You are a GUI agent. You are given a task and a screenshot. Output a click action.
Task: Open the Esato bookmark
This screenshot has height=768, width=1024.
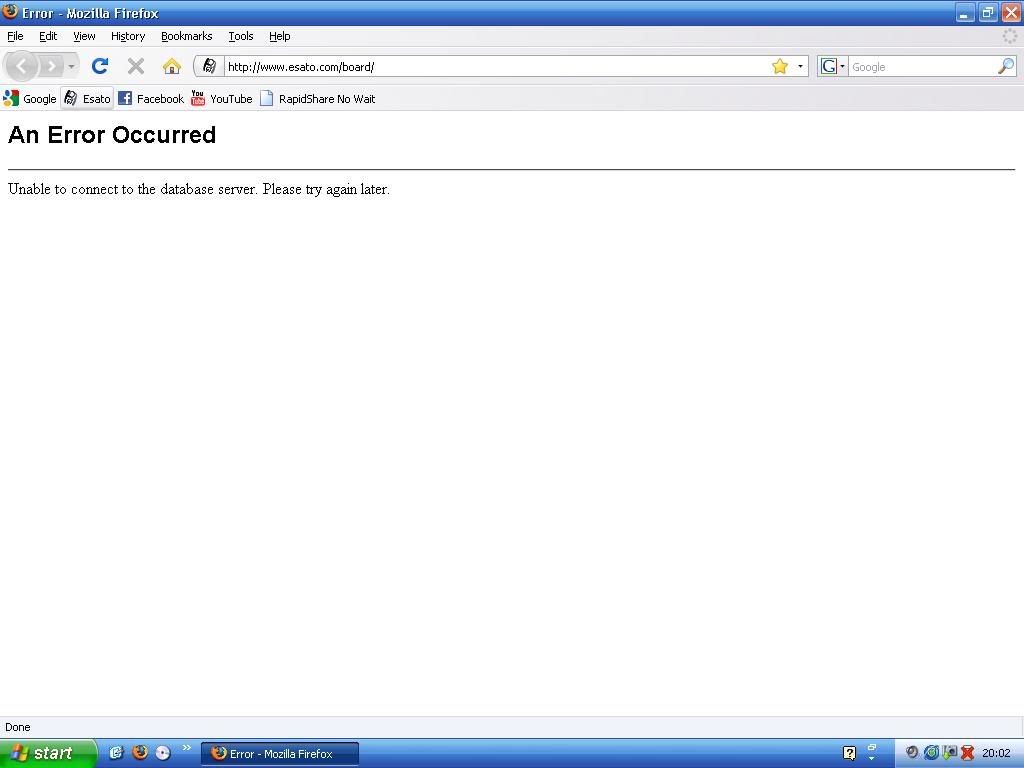88,99
